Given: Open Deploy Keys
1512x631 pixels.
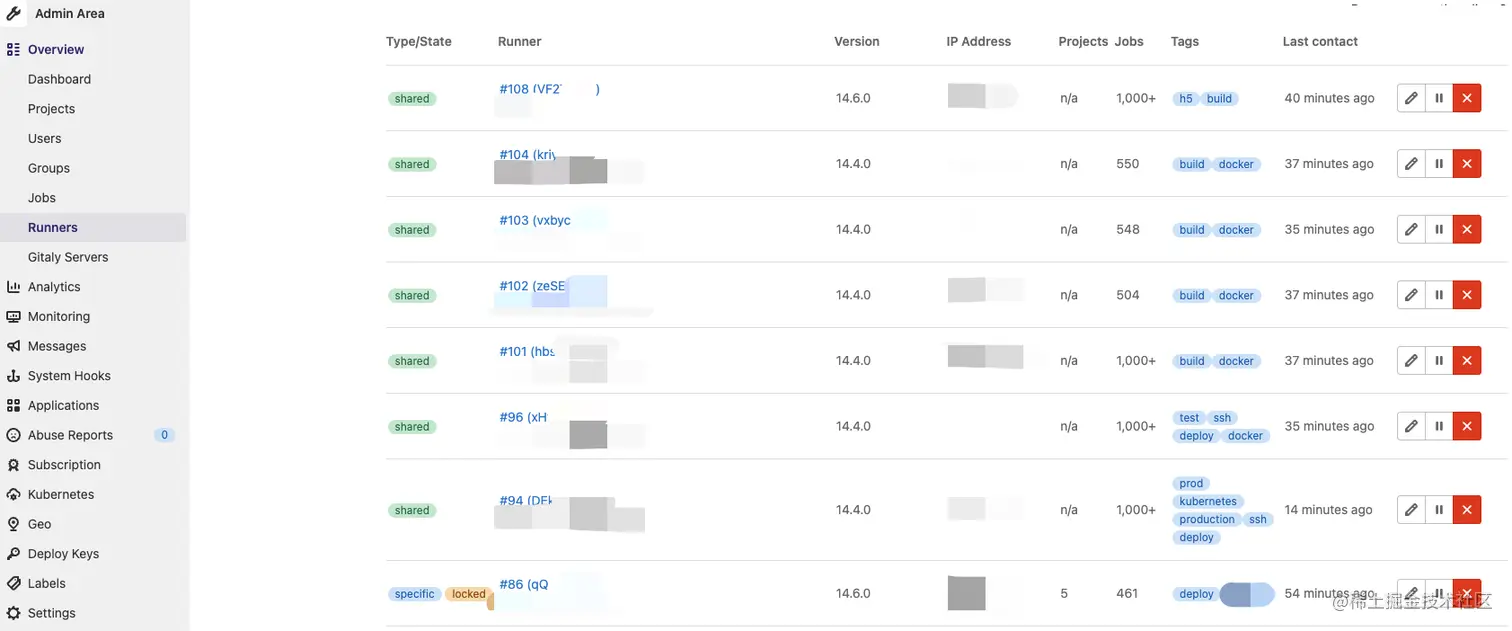Looking at the screenshot, I should (63, 554).
